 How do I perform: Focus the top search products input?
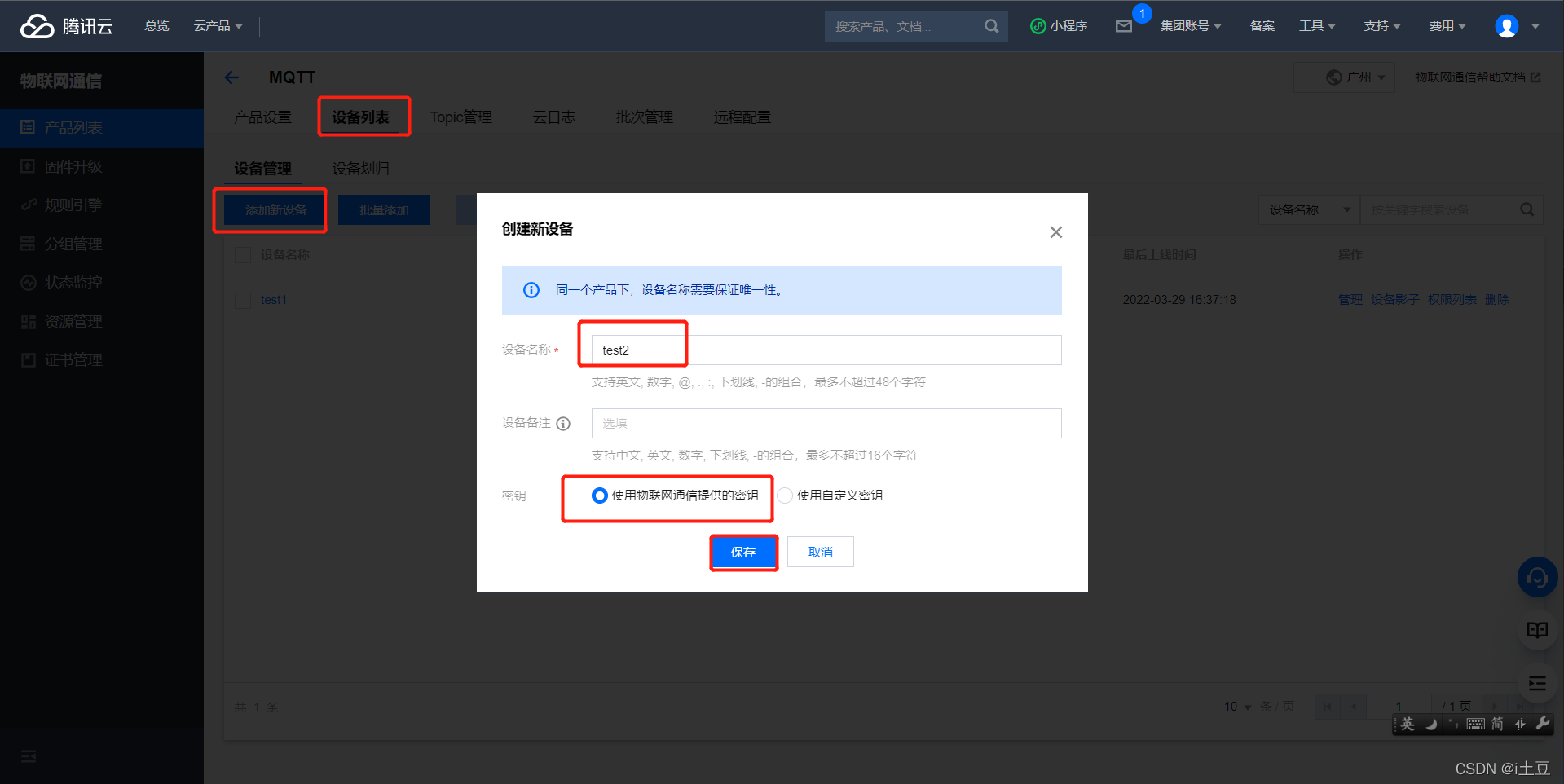pyautogui.click(x=905, y=26)
